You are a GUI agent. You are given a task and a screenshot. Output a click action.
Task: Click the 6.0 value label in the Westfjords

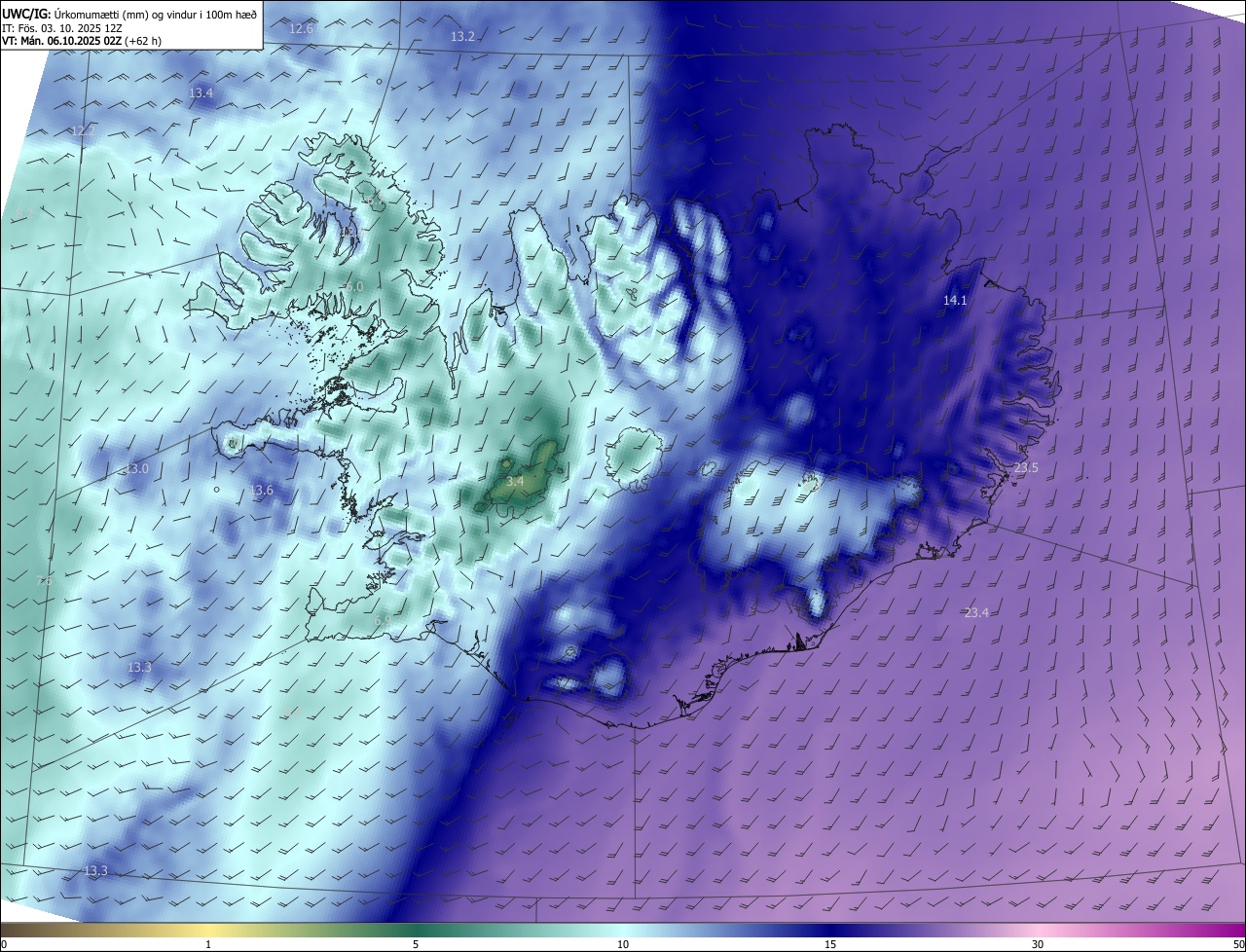[354, 287]
